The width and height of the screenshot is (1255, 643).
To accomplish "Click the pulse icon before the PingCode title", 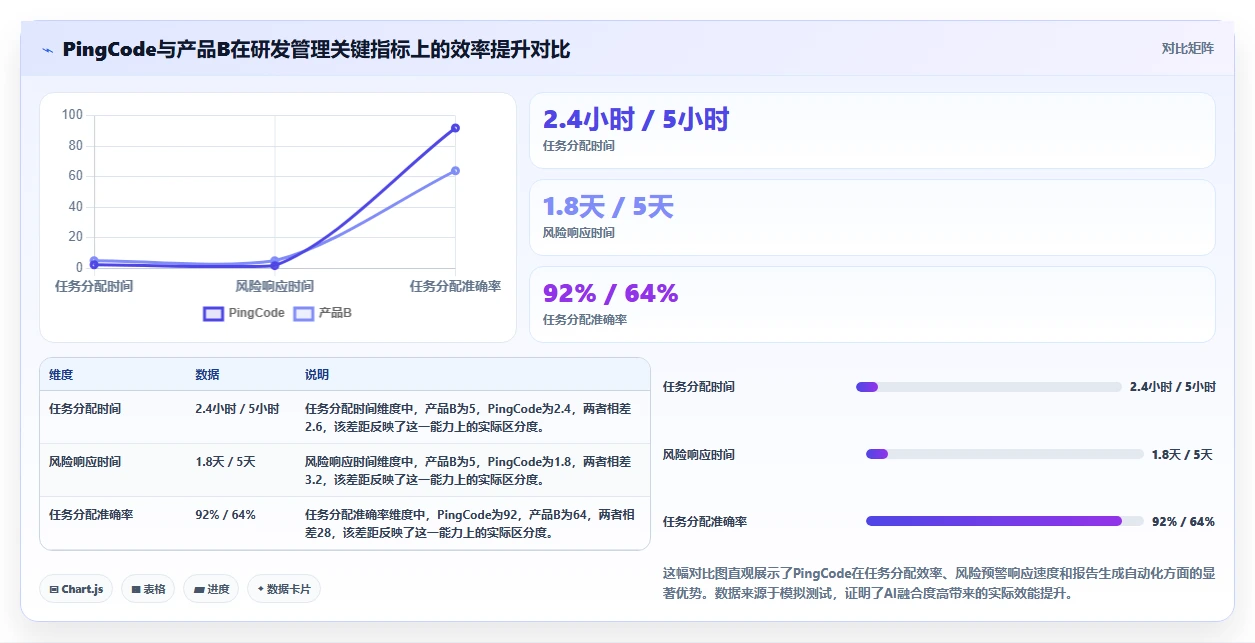I will (48, 50).
